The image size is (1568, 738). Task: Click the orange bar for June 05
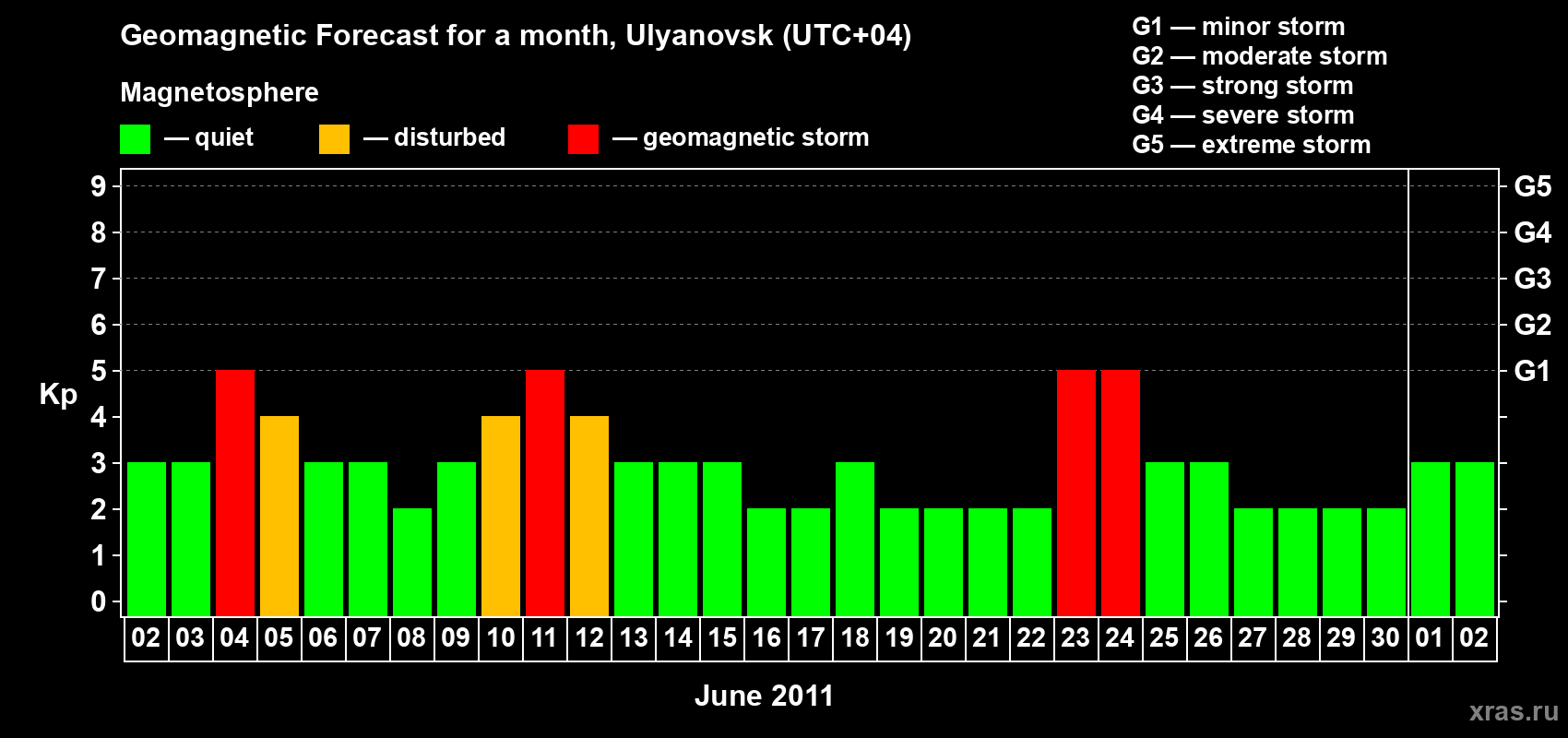pos(279,516)
